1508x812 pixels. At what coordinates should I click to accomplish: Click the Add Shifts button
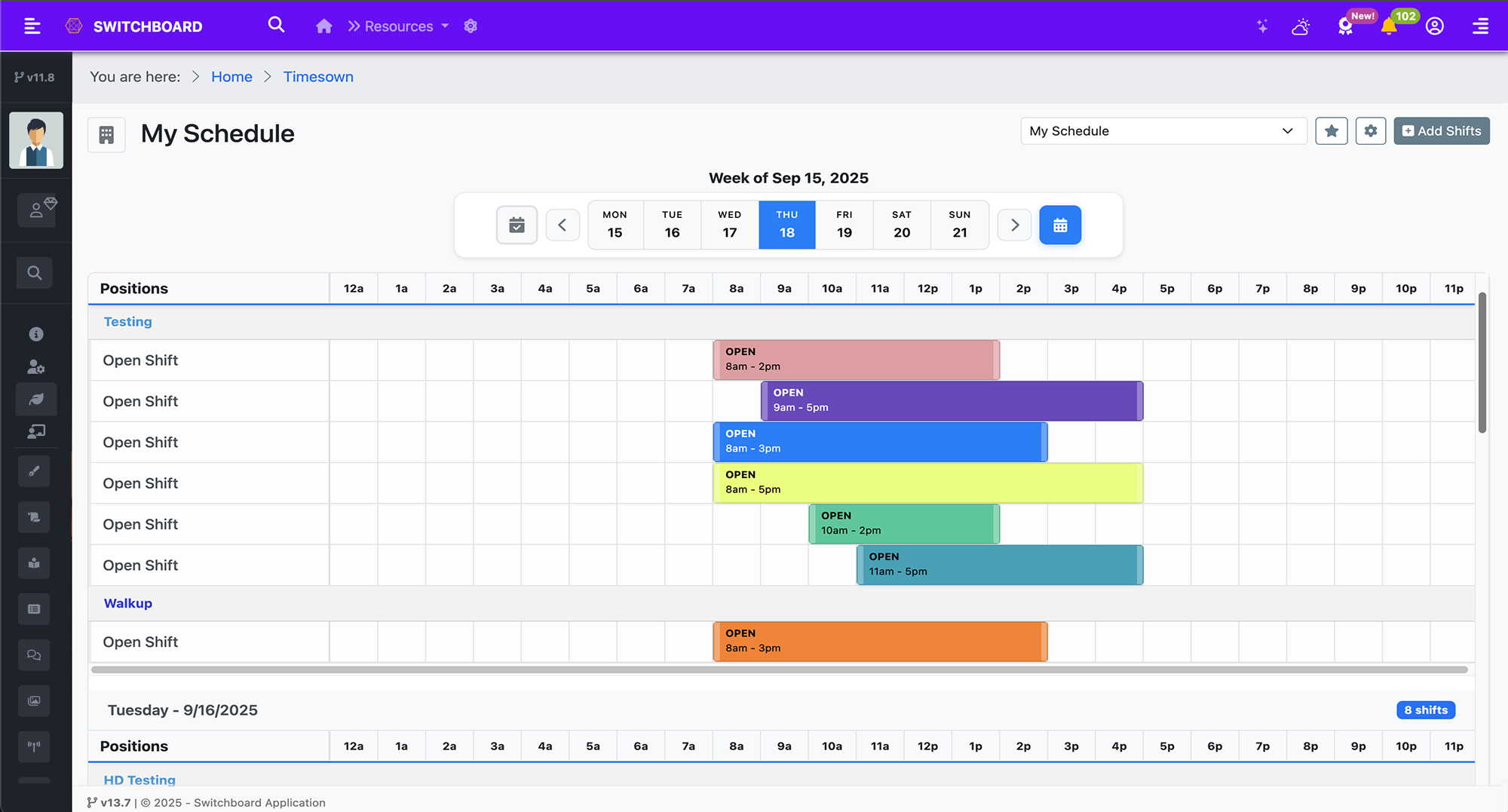tap(1442, 131)
